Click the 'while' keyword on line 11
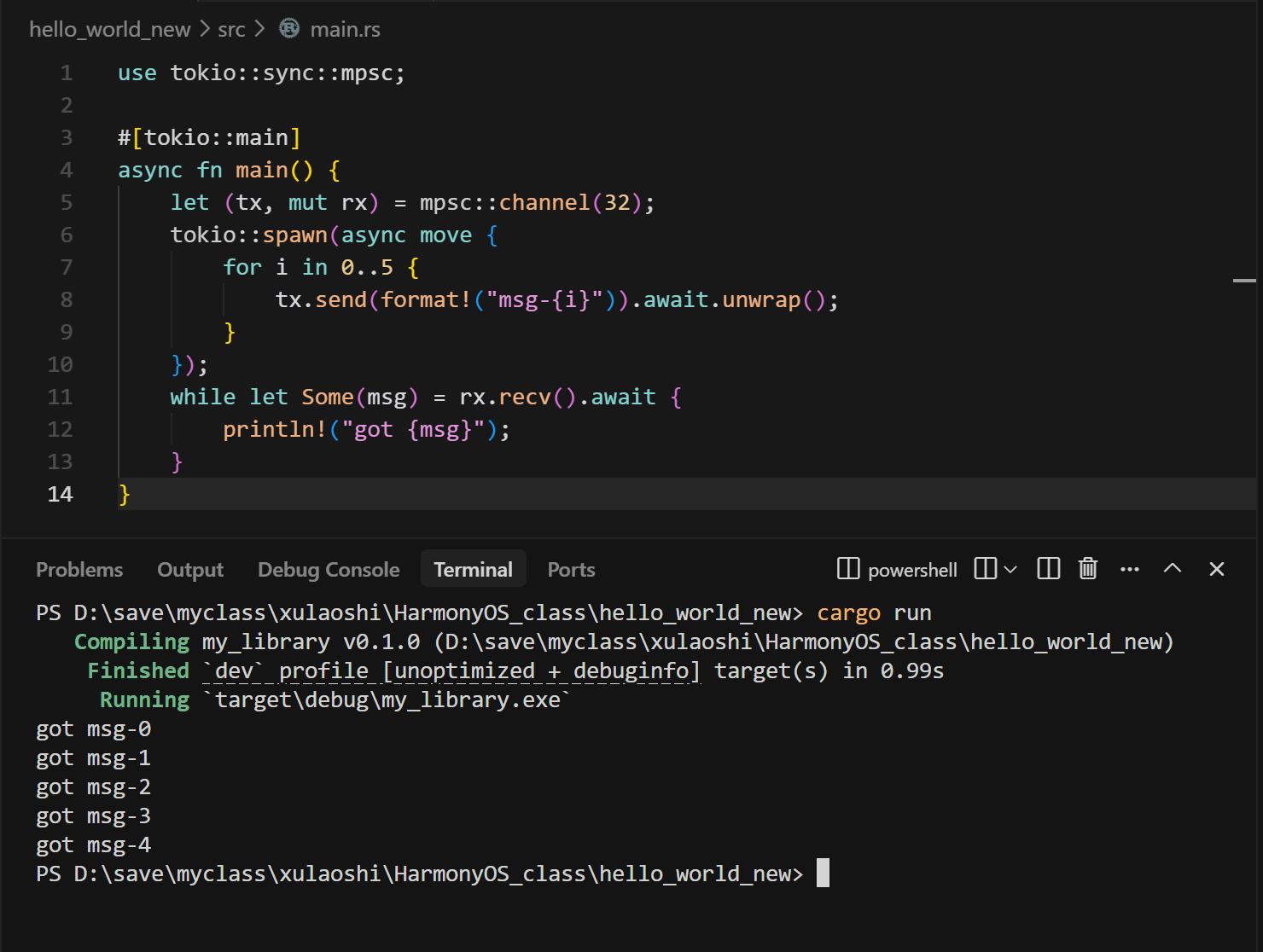Image resolution: width=1263 pixels, height=952 pixels. [x=203, y=398]
